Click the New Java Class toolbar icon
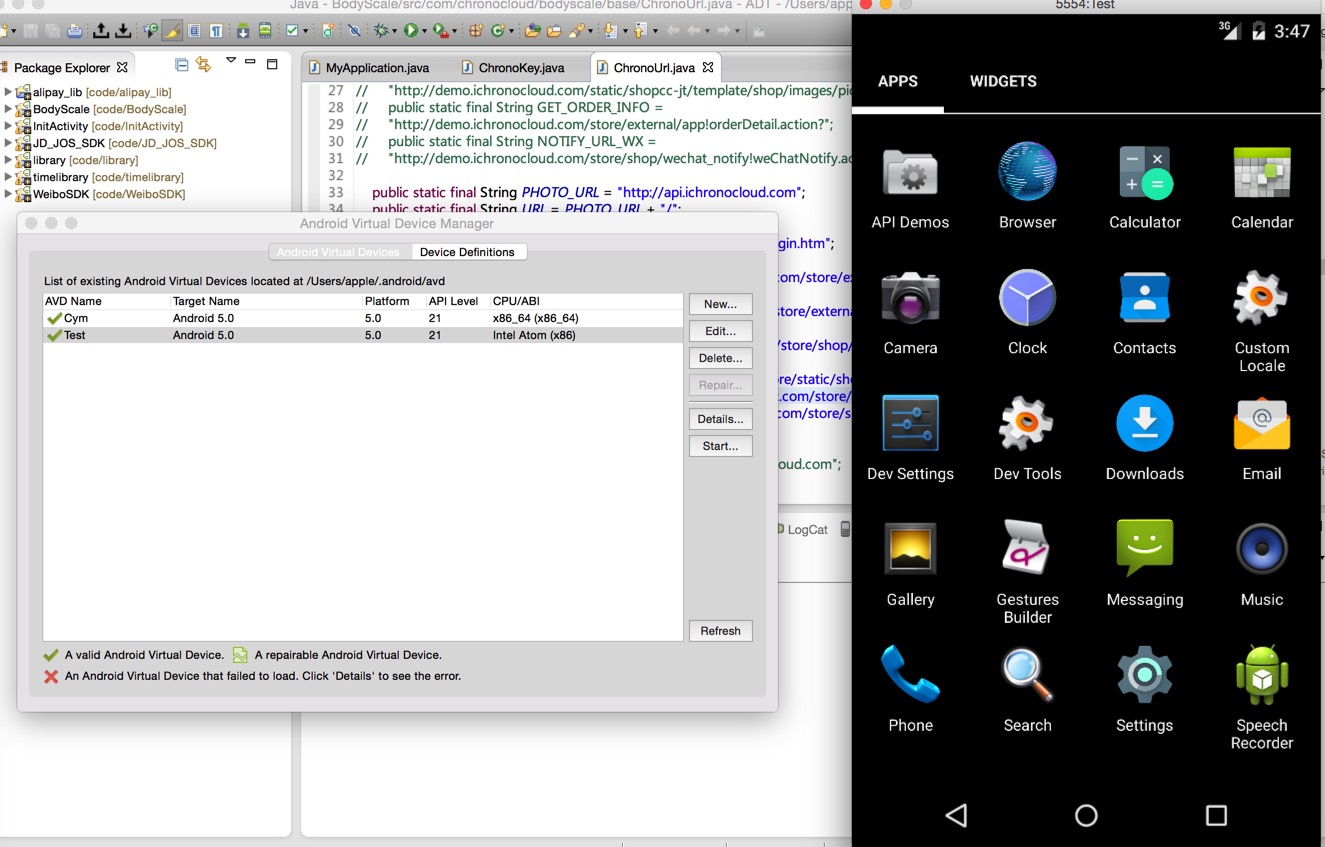This screenshot has width=1325, height=847. tap(498, 31)
